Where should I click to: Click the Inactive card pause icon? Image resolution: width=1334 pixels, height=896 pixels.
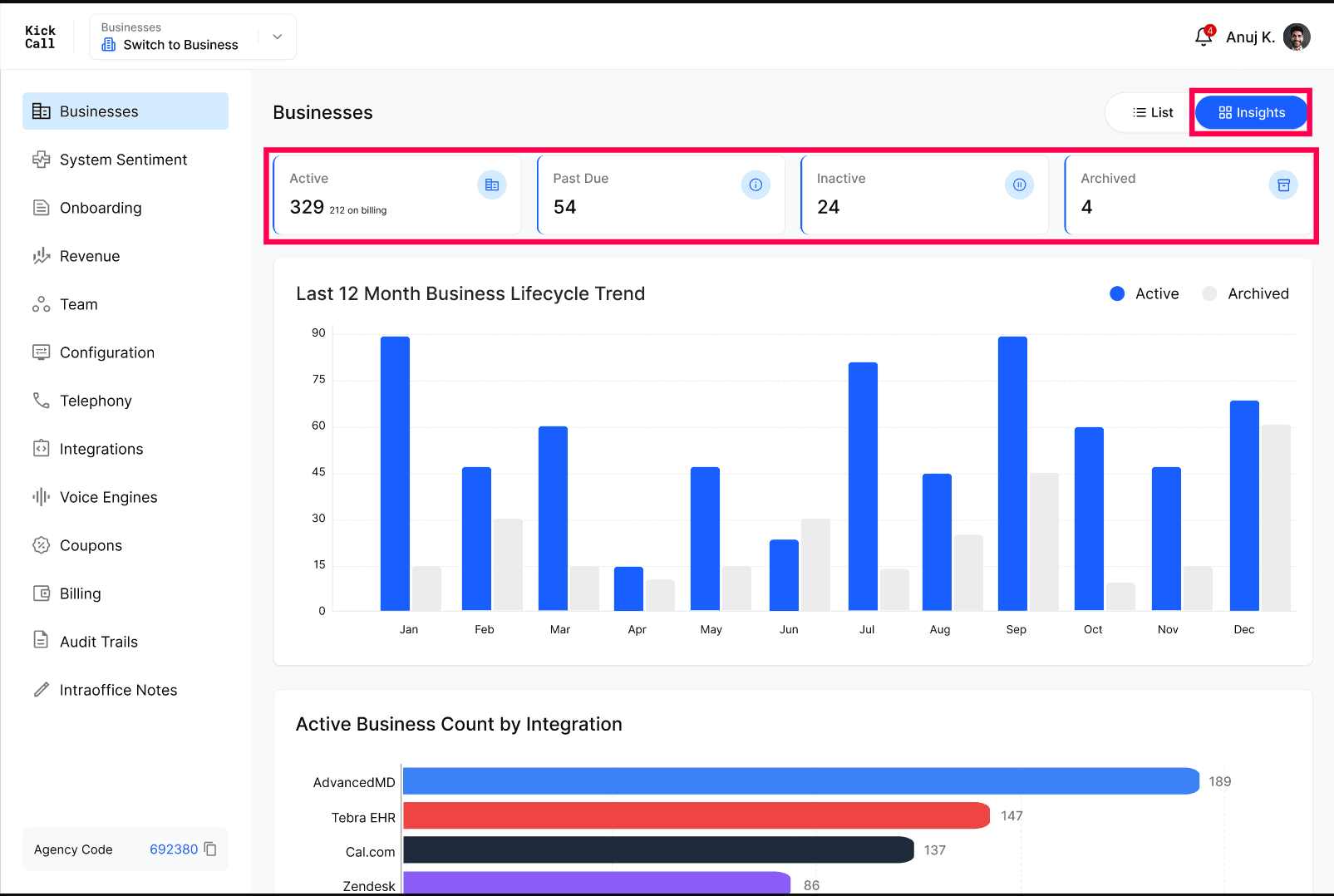tap(1019, 185)
